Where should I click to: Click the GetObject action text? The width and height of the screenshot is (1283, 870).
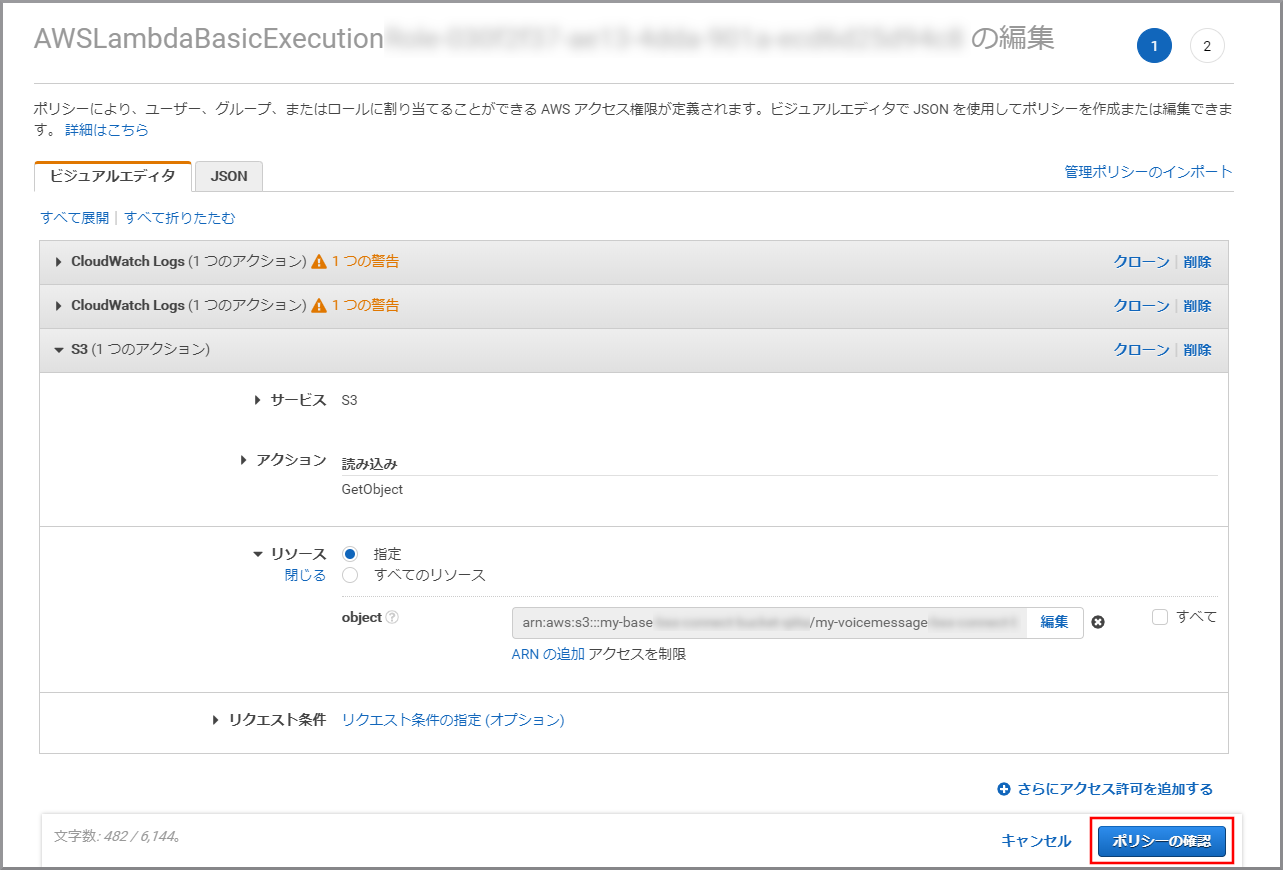point(372,490)
